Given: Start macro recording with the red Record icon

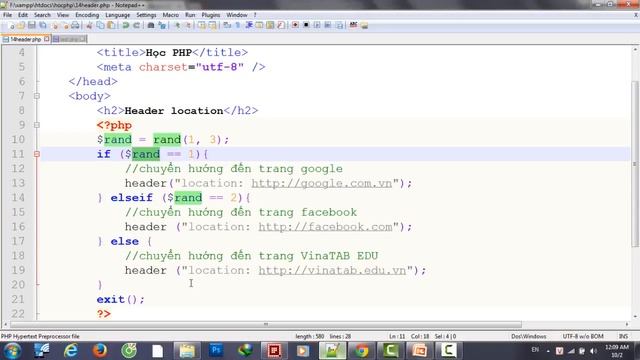Looking at the screenshot, I should pos(295,25).
